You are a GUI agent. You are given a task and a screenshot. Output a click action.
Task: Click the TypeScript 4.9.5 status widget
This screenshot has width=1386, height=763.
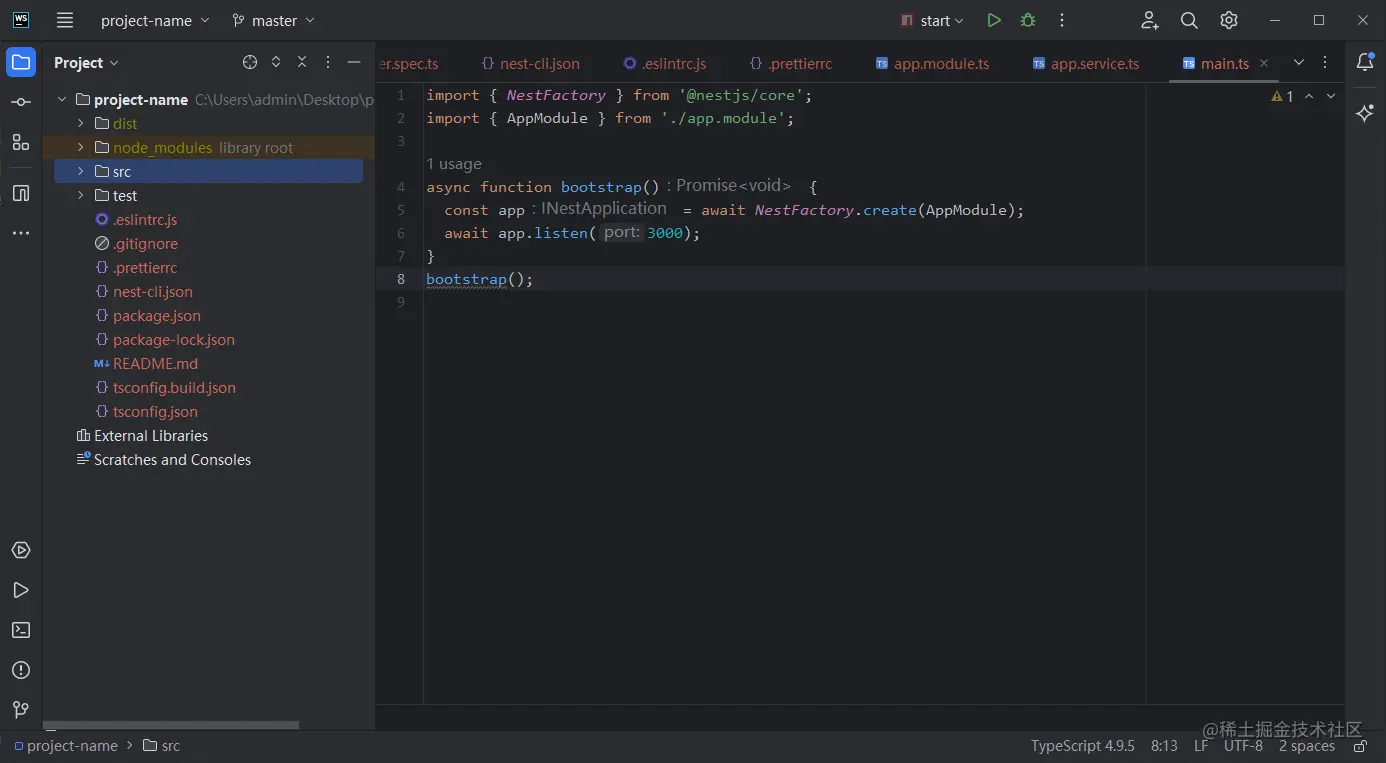[1082, 746]
